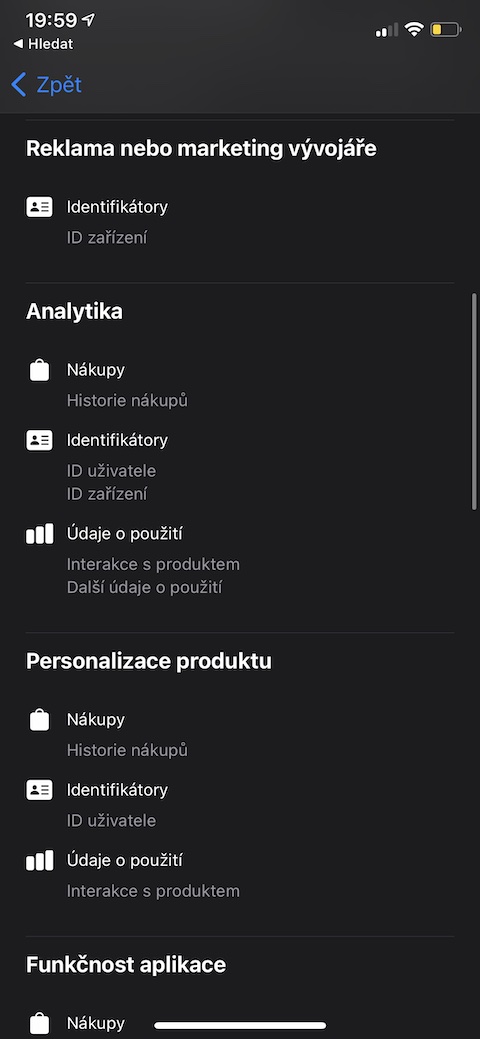Tap the ID card icon under Reklama
The width and height of the screenshot is (480, 1039).
click(39, 207)
